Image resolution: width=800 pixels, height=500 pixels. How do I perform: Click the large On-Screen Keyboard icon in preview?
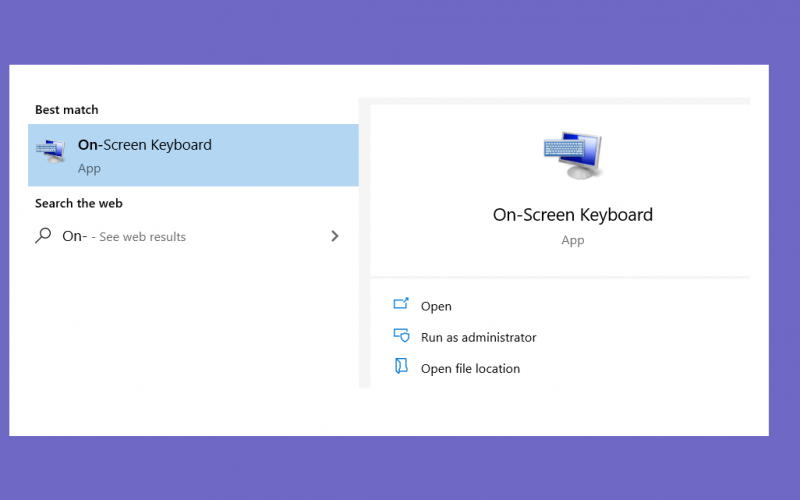coord(573,155)
